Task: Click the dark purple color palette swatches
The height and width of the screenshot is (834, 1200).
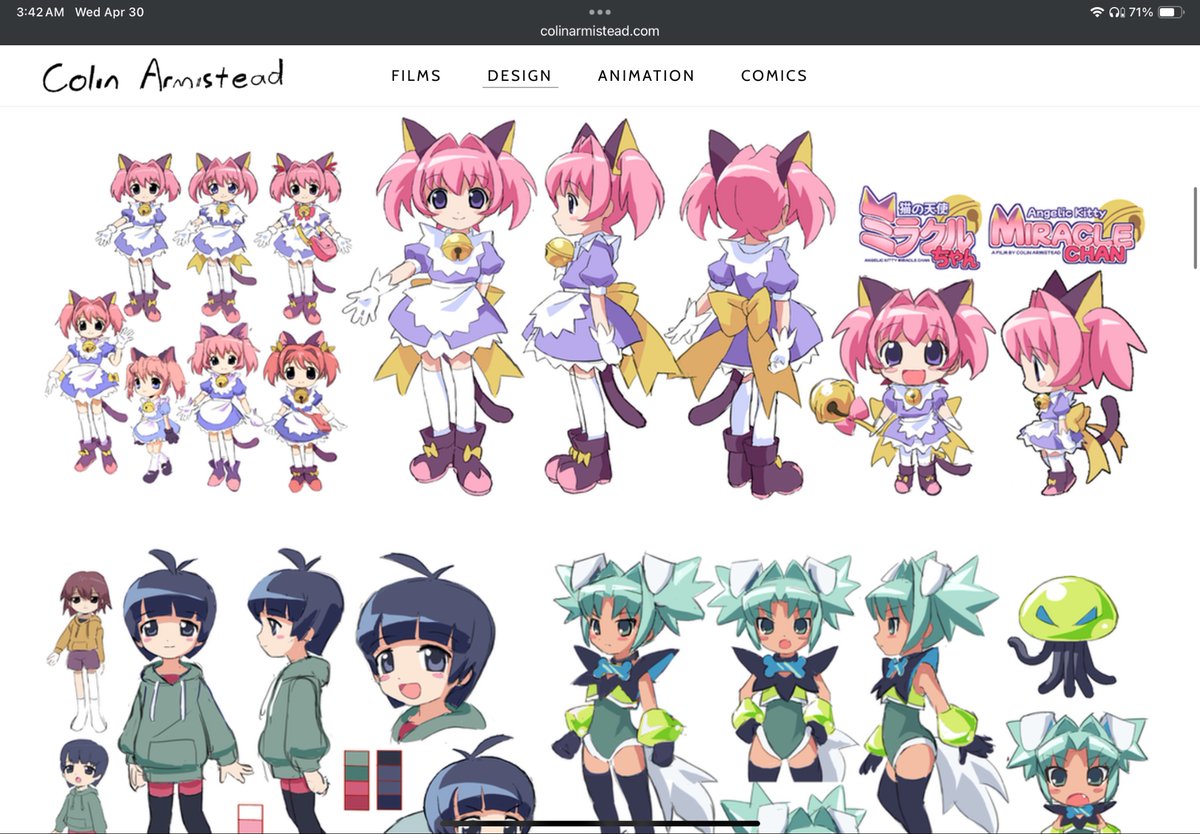Action: 389,780
